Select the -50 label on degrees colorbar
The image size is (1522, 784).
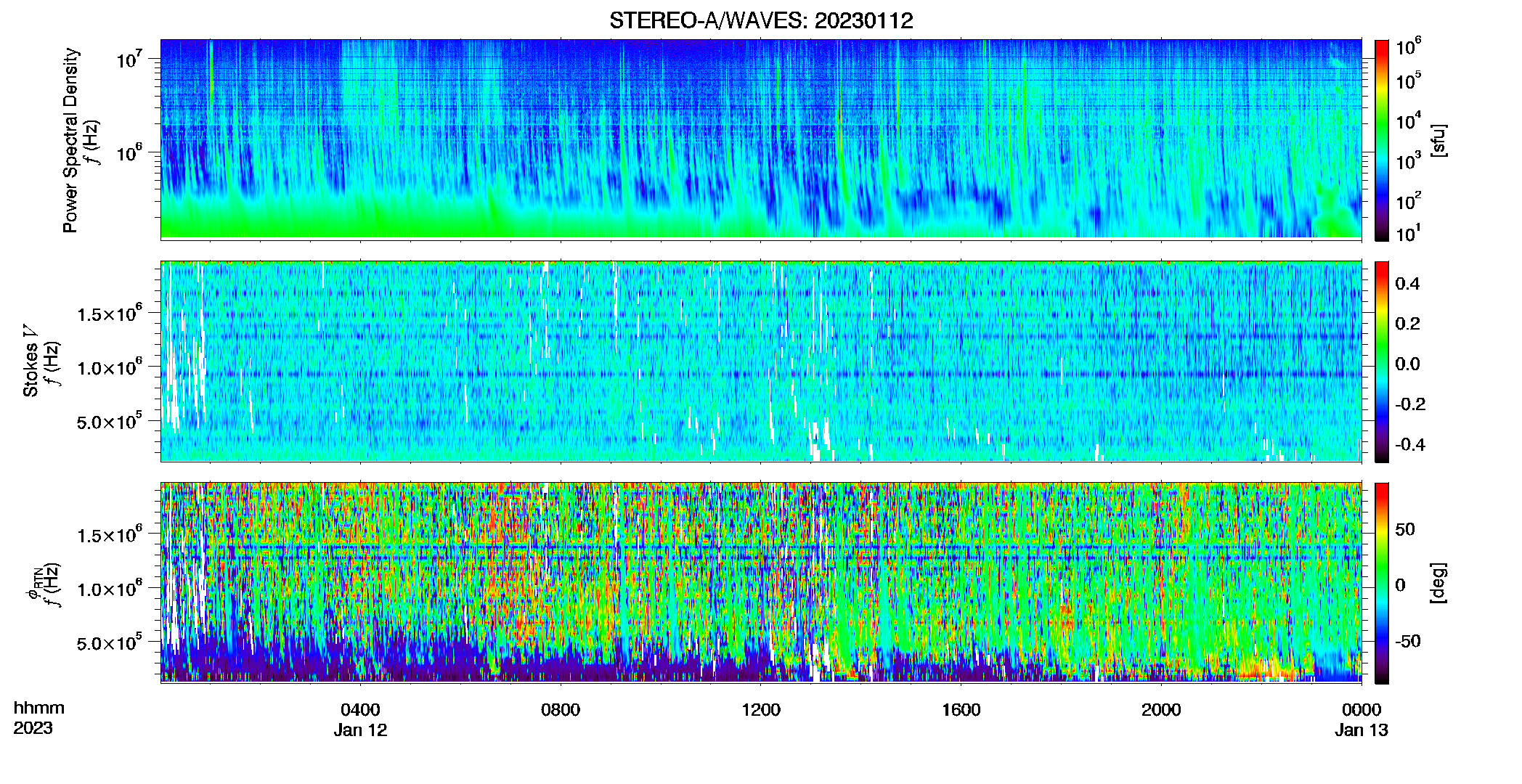1407,641
